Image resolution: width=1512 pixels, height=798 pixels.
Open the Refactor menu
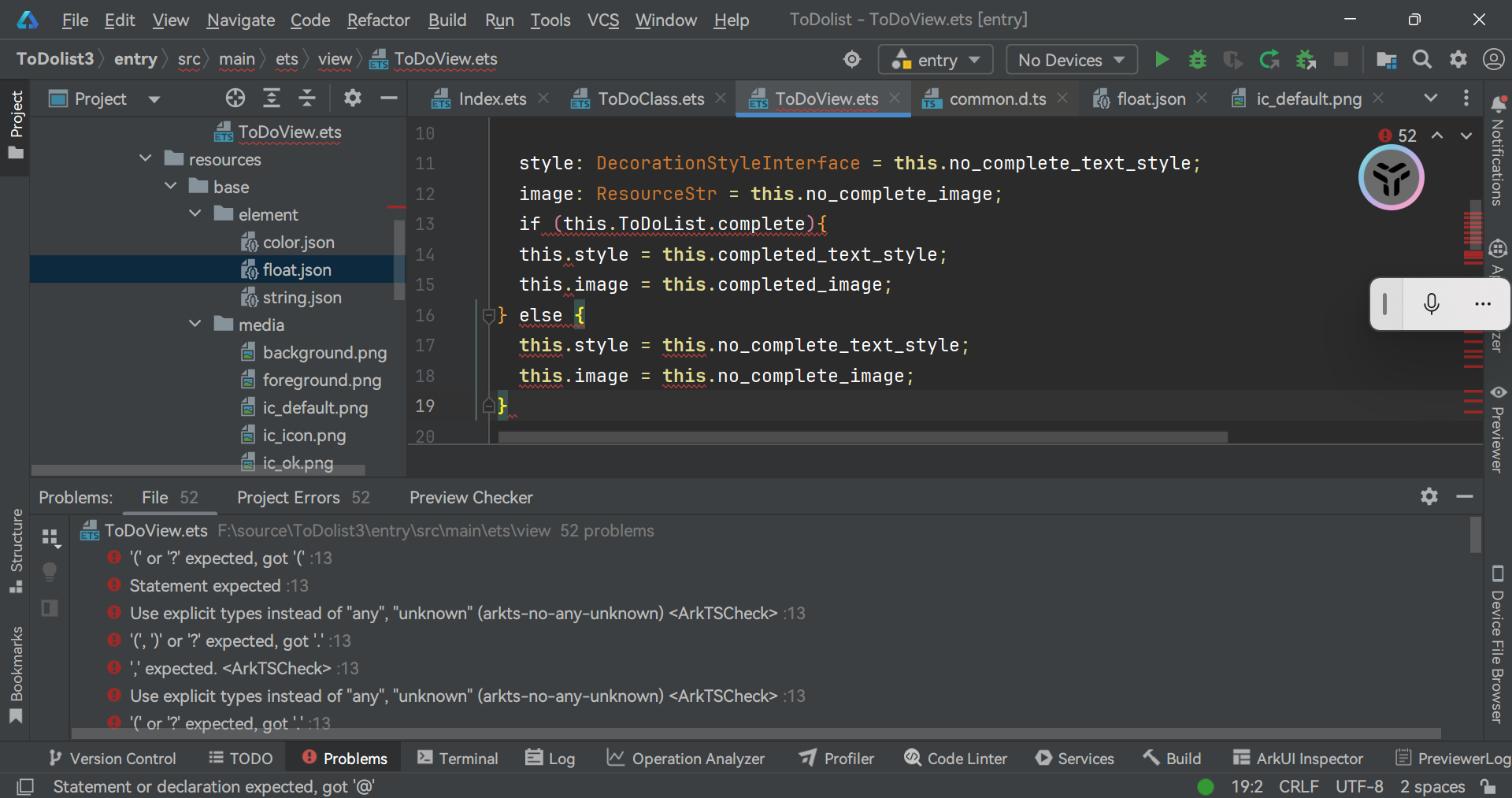[379, 20]
